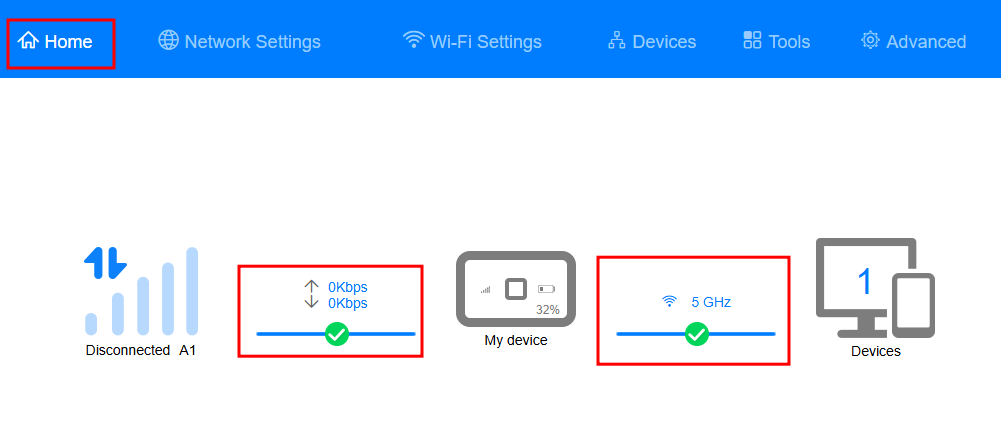Click the Devices network tree icon

coord(617,41)
